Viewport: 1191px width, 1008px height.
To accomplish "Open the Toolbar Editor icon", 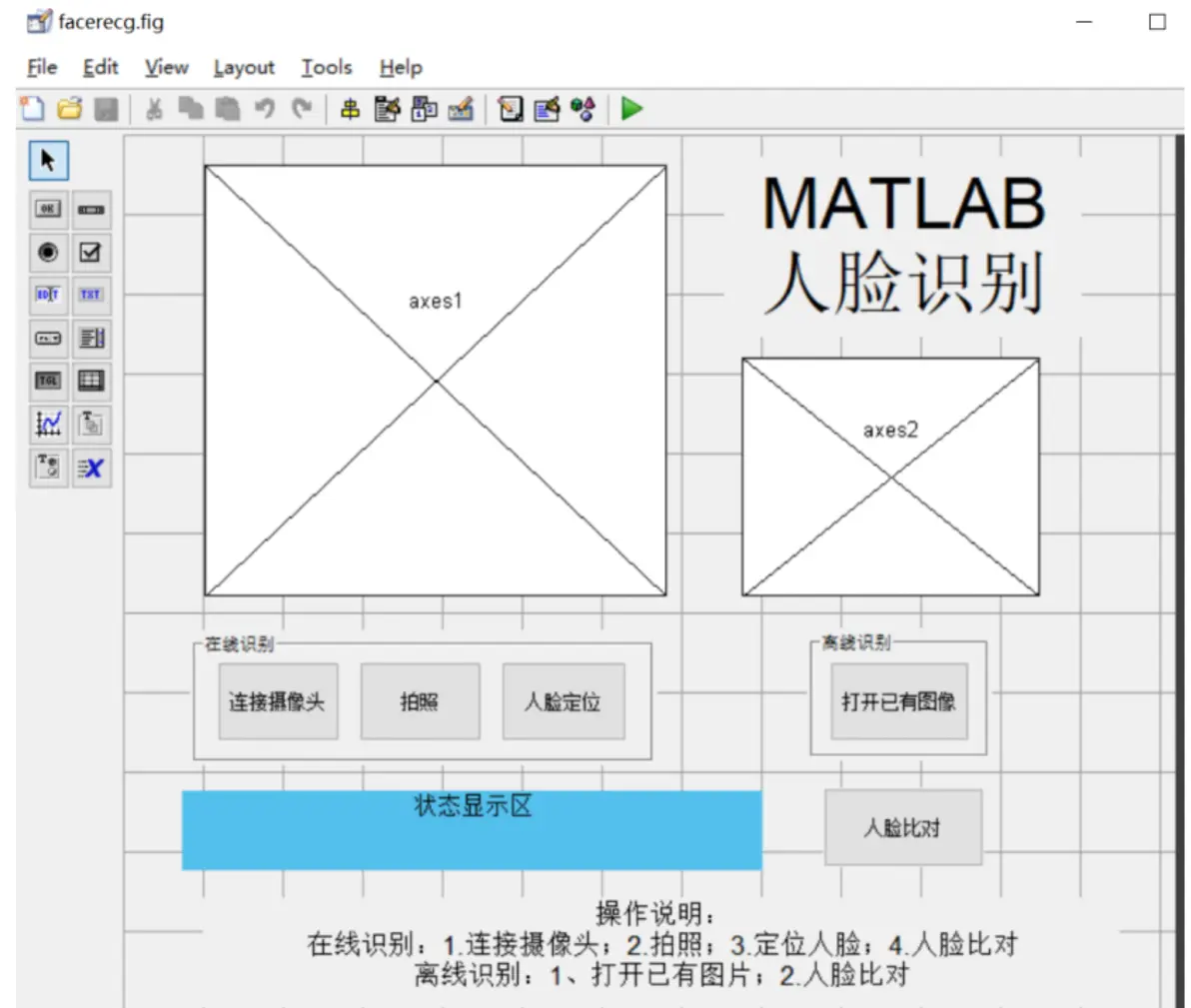I will pyautogui.click(x=461, y=109).
